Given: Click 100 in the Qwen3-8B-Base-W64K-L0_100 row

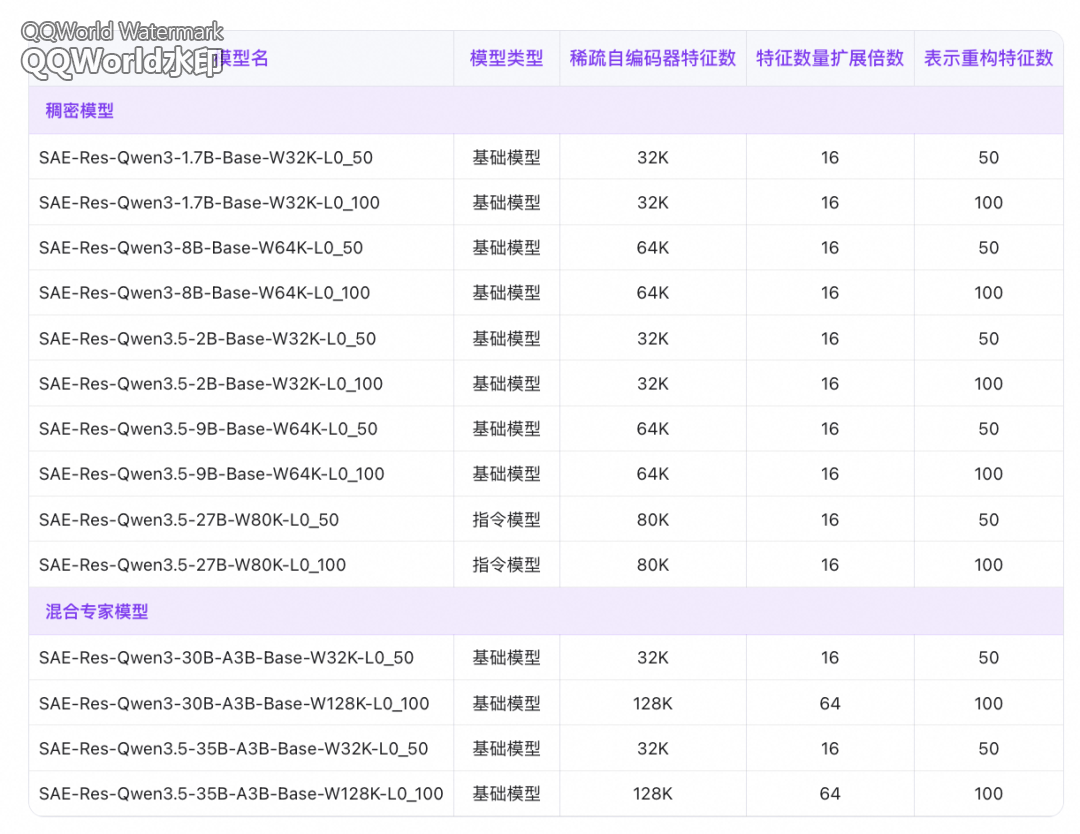Looking at the screenshot, I should 988,293.
